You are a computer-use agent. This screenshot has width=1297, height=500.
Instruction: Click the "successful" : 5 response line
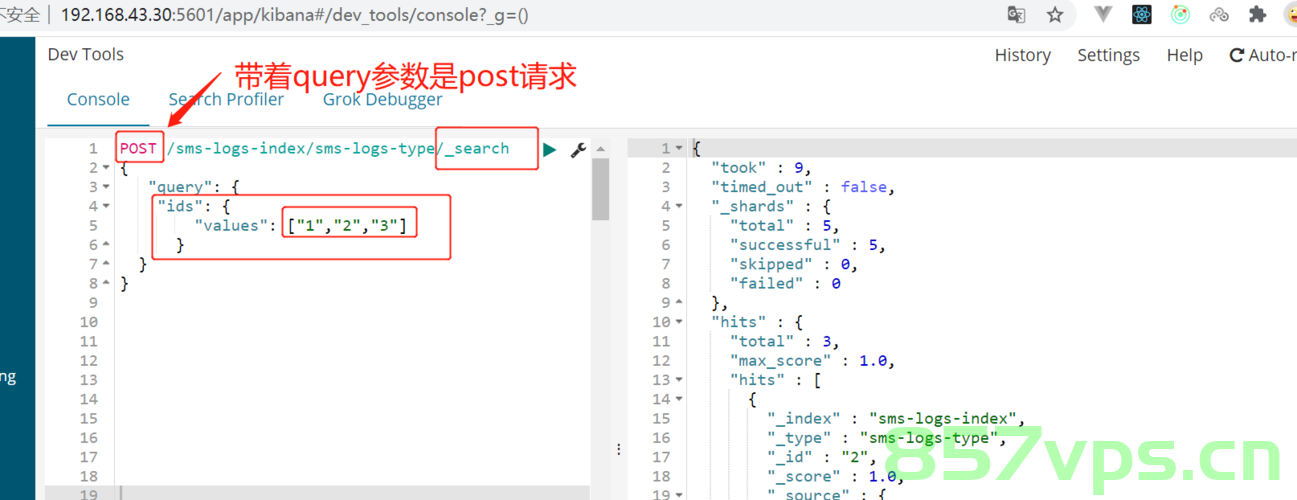coord(807,244)
